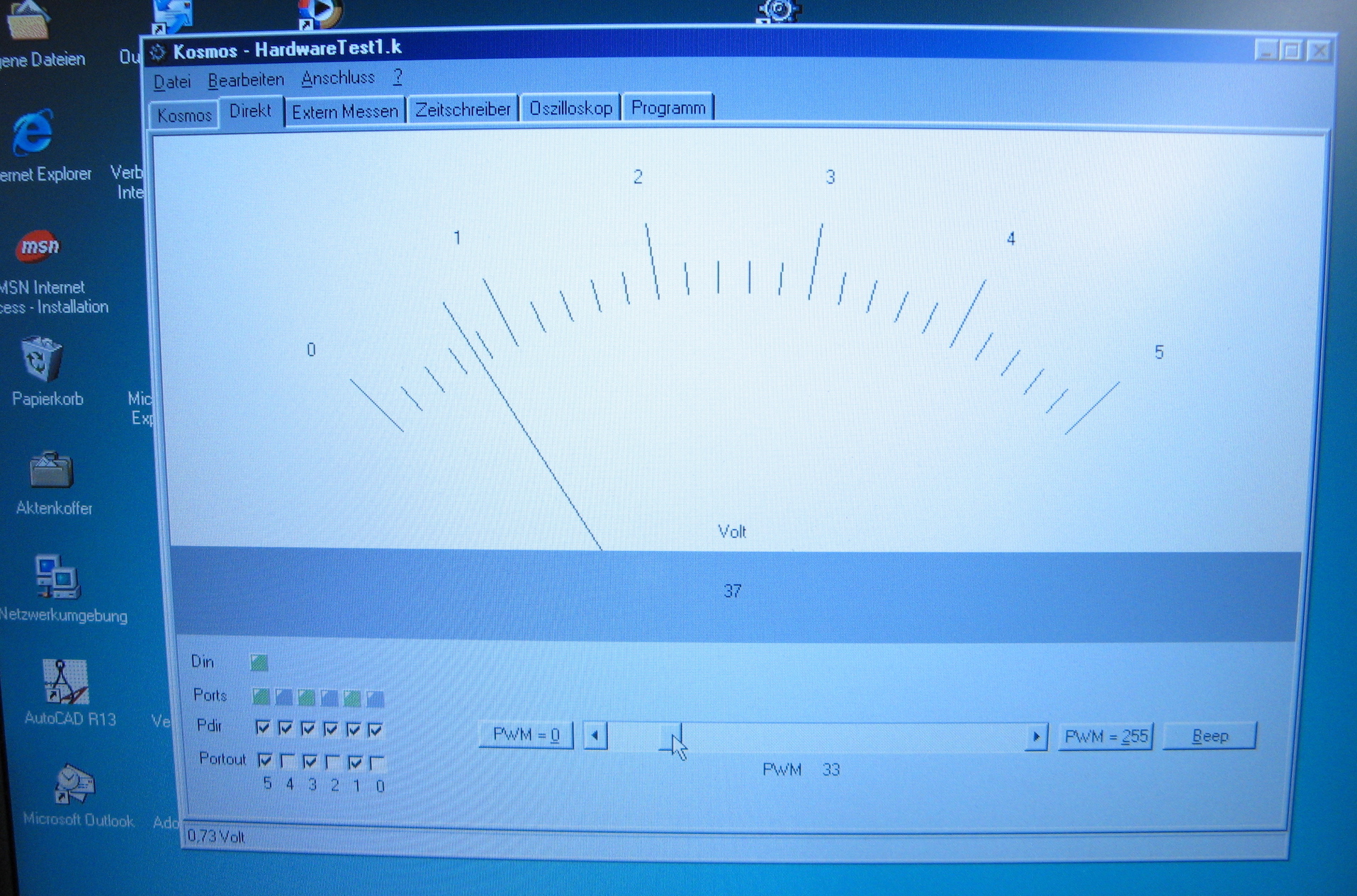Open the Datei menu

(x=172, y=81)
